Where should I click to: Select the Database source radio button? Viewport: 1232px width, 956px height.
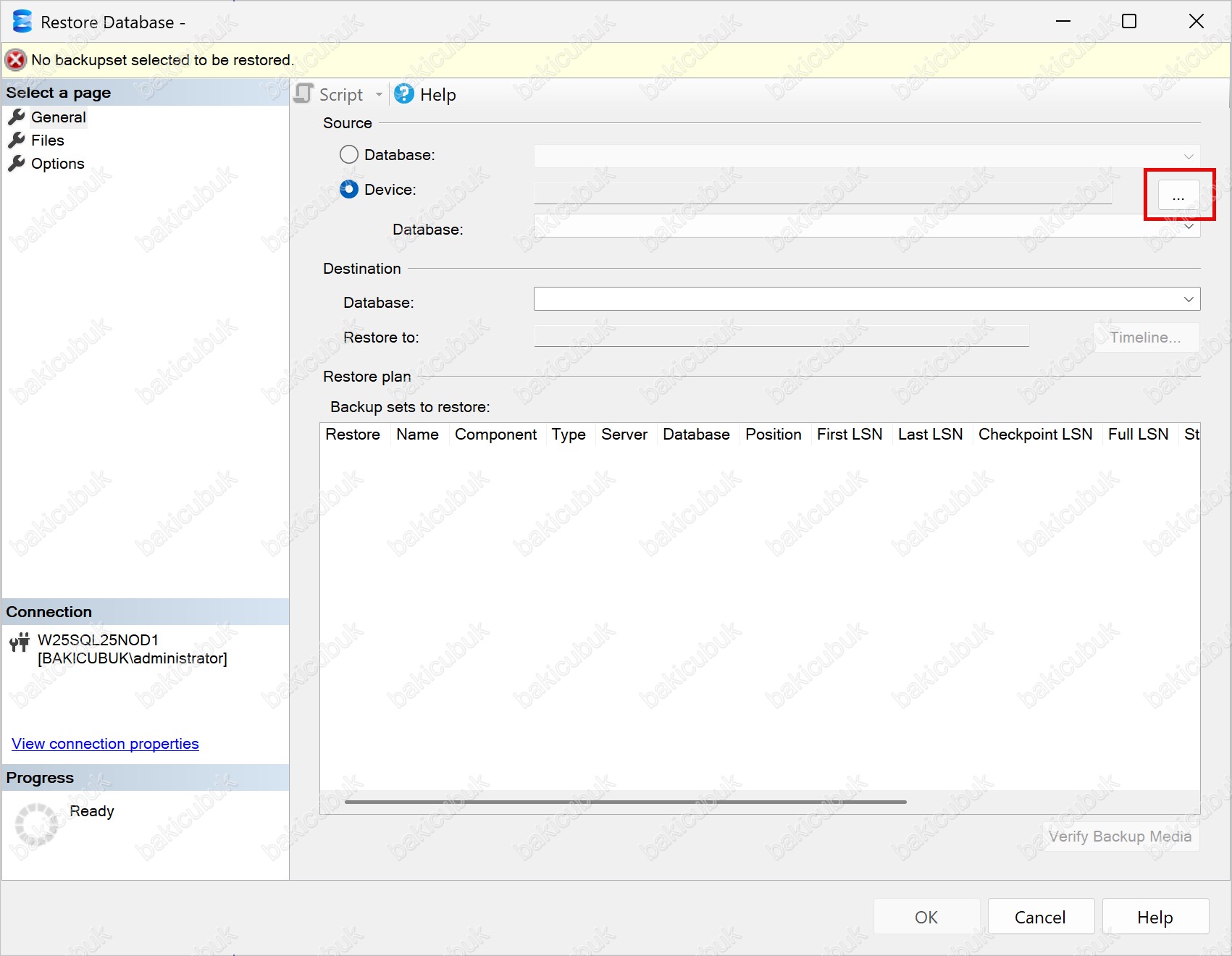349,155
